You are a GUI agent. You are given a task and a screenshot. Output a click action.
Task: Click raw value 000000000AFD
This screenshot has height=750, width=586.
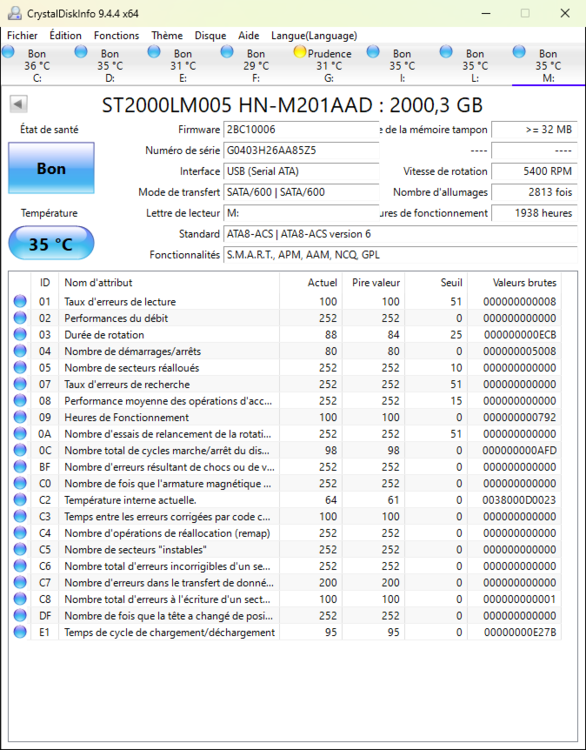tap(519, 451)
